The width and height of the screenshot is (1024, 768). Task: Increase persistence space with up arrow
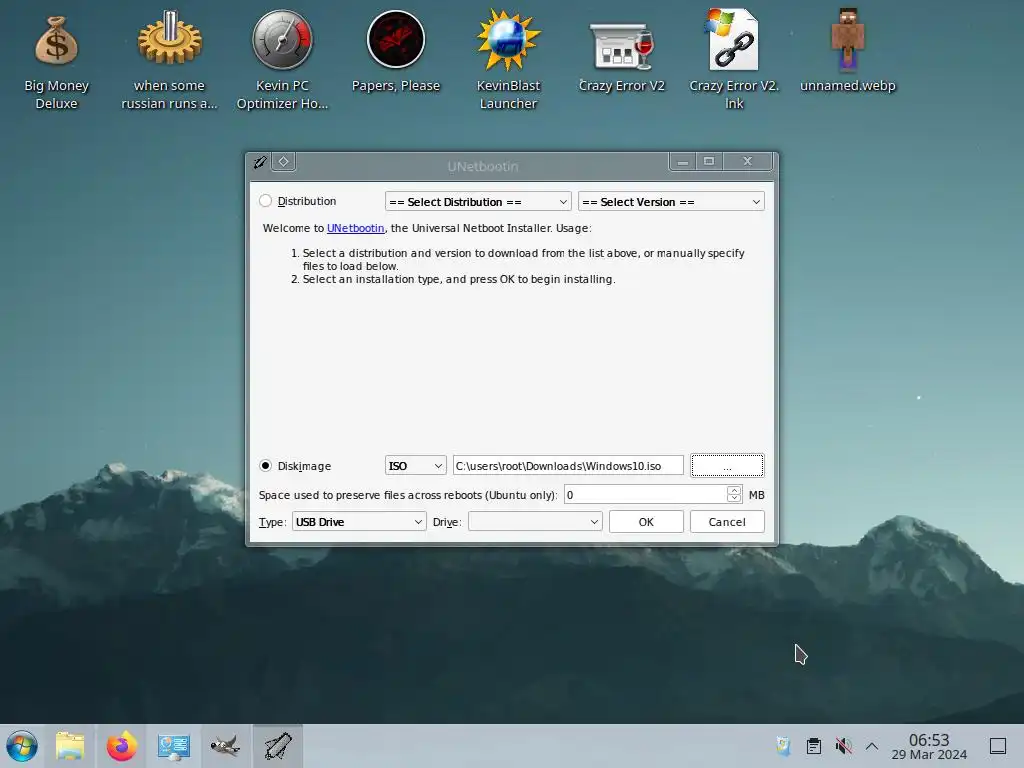[x=734, y=490]
